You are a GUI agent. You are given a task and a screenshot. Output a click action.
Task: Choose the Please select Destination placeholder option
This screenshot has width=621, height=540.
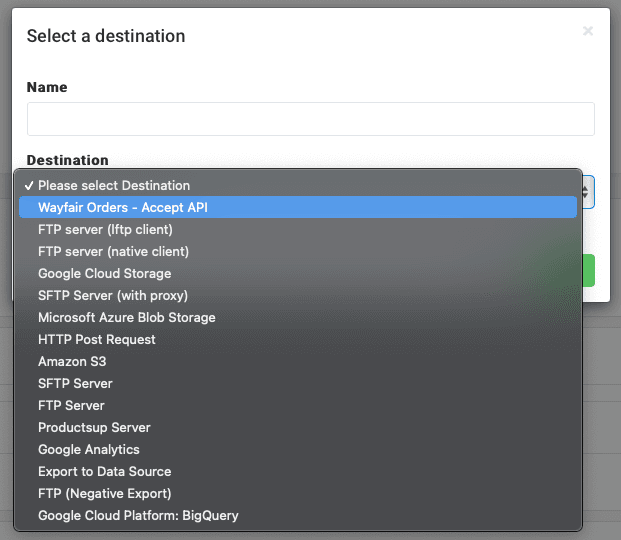(114, 185)
